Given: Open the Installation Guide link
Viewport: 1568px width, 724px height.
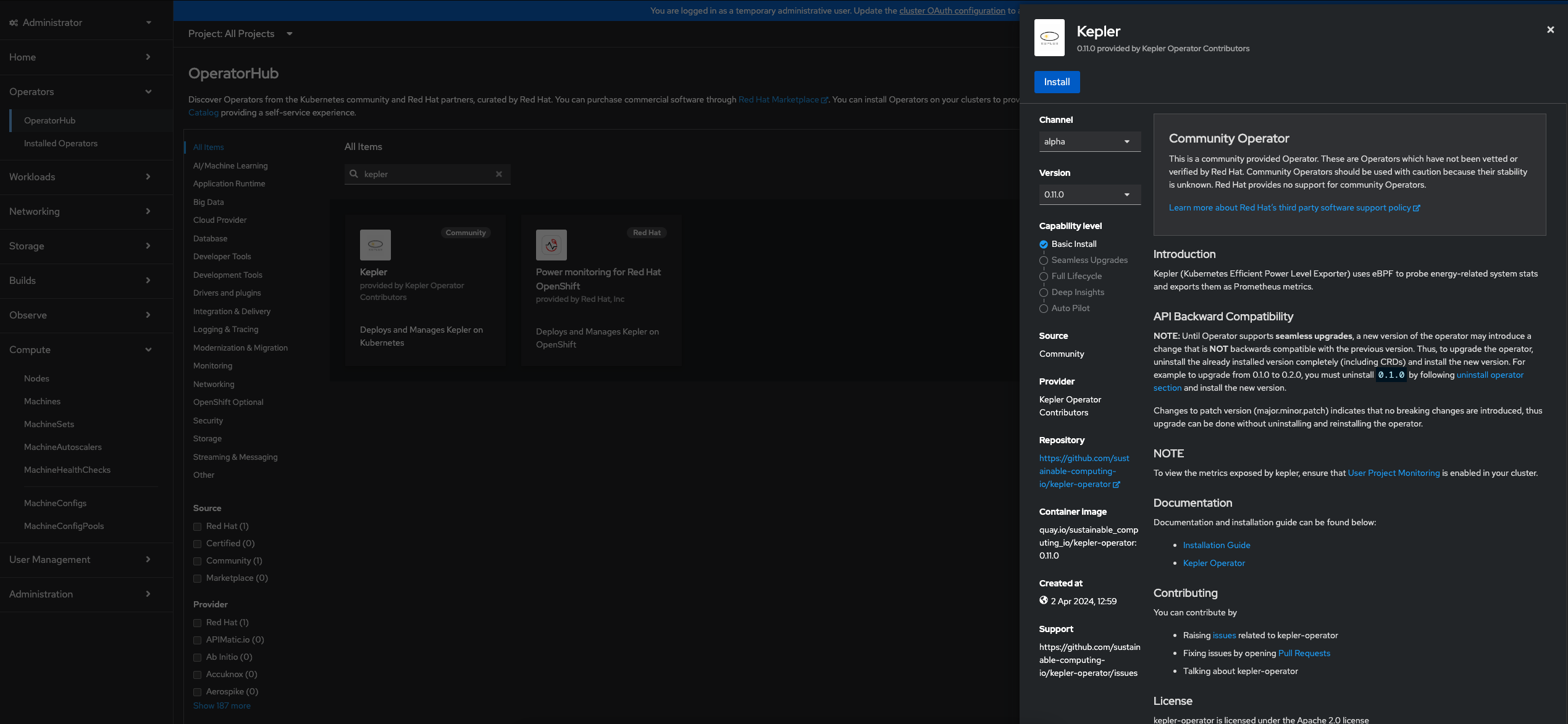Looking at the screenshot, I should [x=1216, y=545].
